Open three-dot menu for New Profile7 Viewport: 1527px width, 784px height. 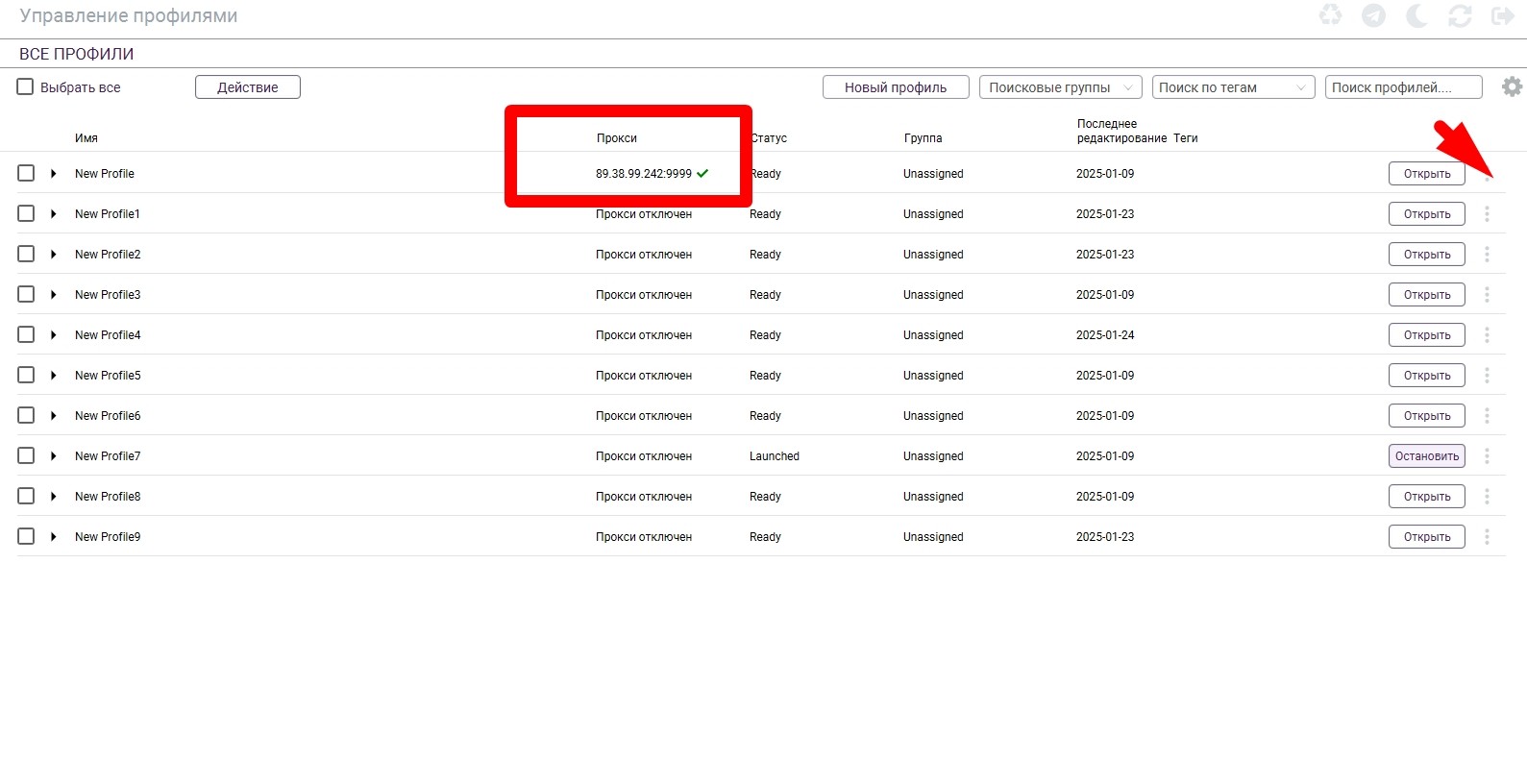point(1487,456)
